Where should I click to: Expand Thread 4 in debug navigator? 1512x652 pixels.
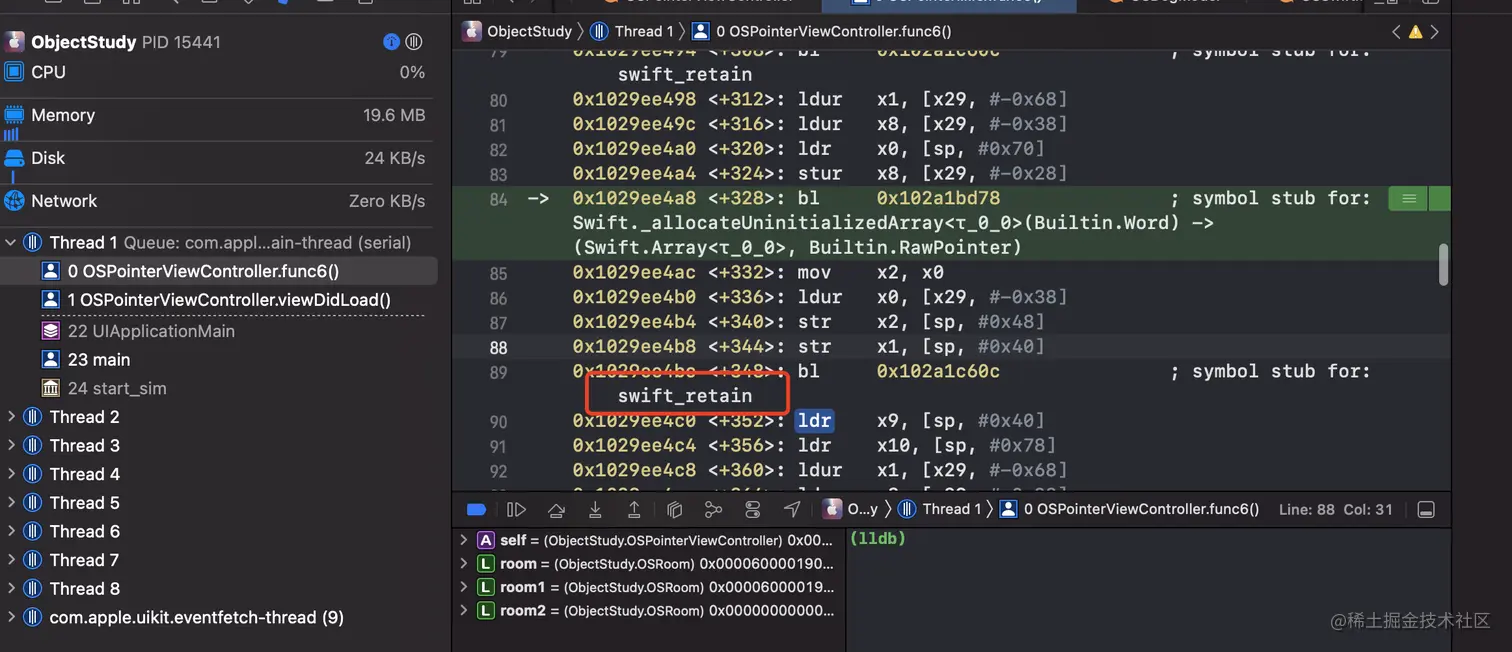point(11,474)
